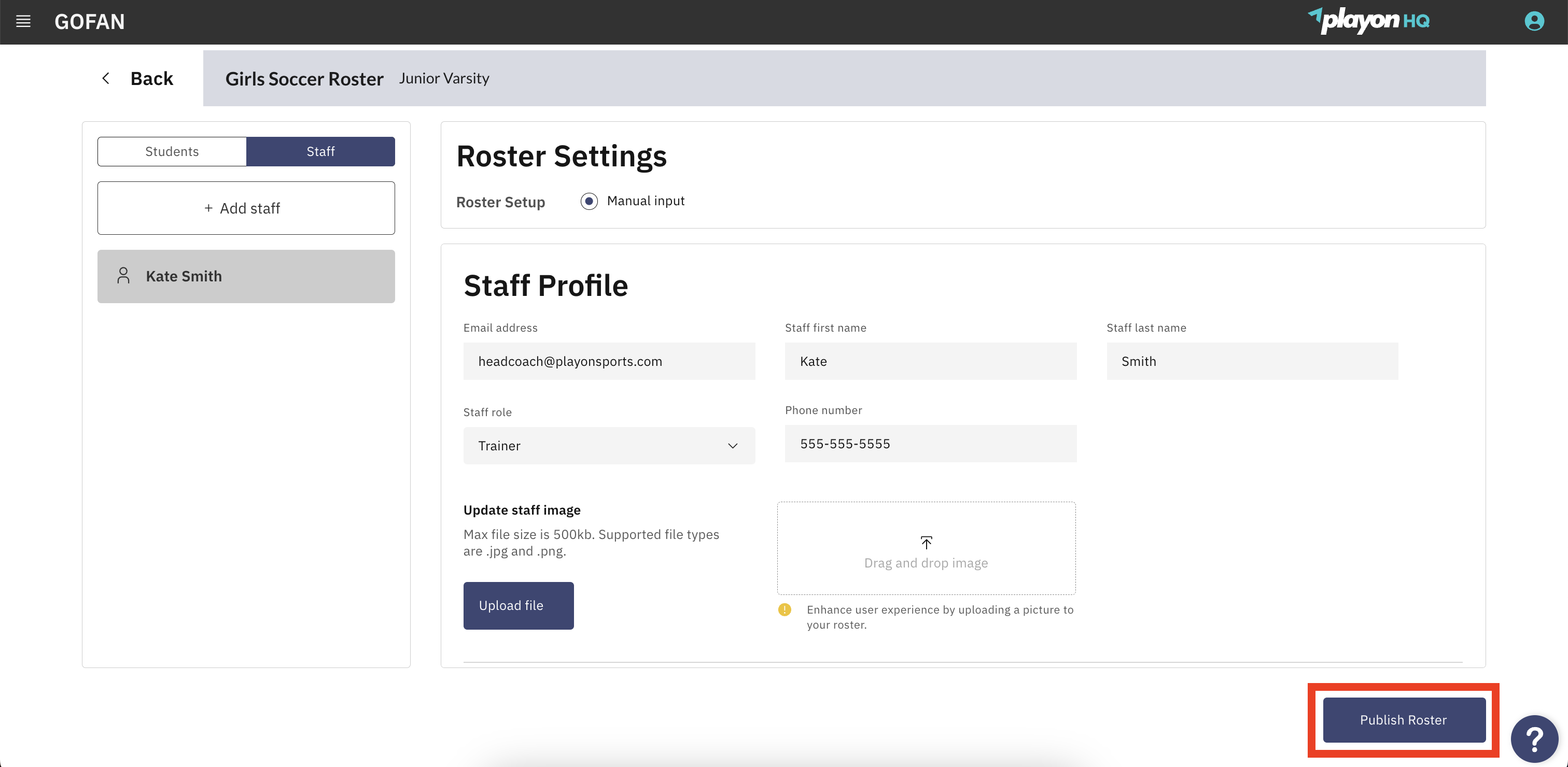Switch roster view to Students
This screenshot has width=1568, height=767.
coord(172,151)
